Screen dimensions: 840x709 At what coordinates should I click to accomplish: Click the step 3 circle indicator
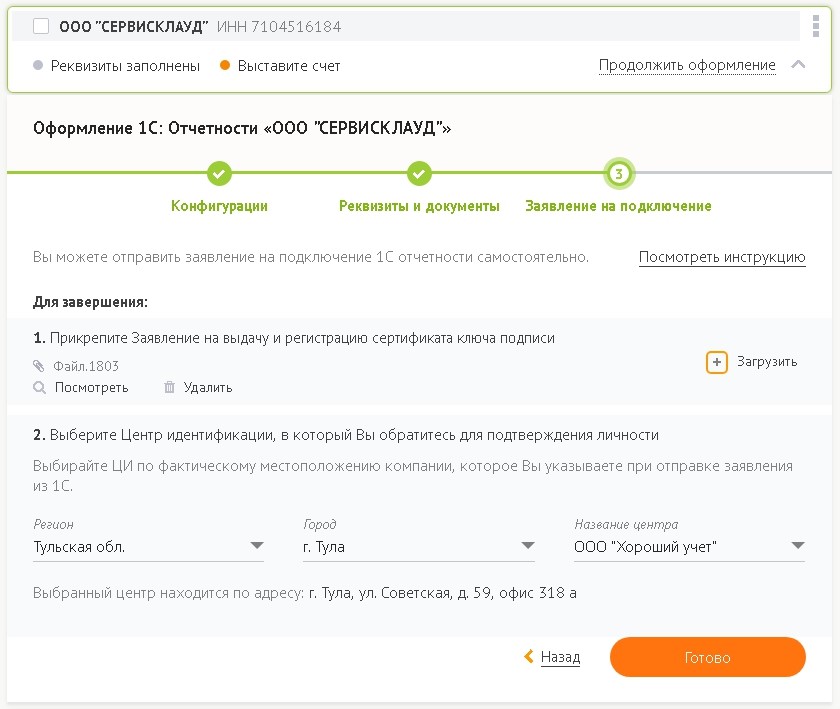point(619,173)
